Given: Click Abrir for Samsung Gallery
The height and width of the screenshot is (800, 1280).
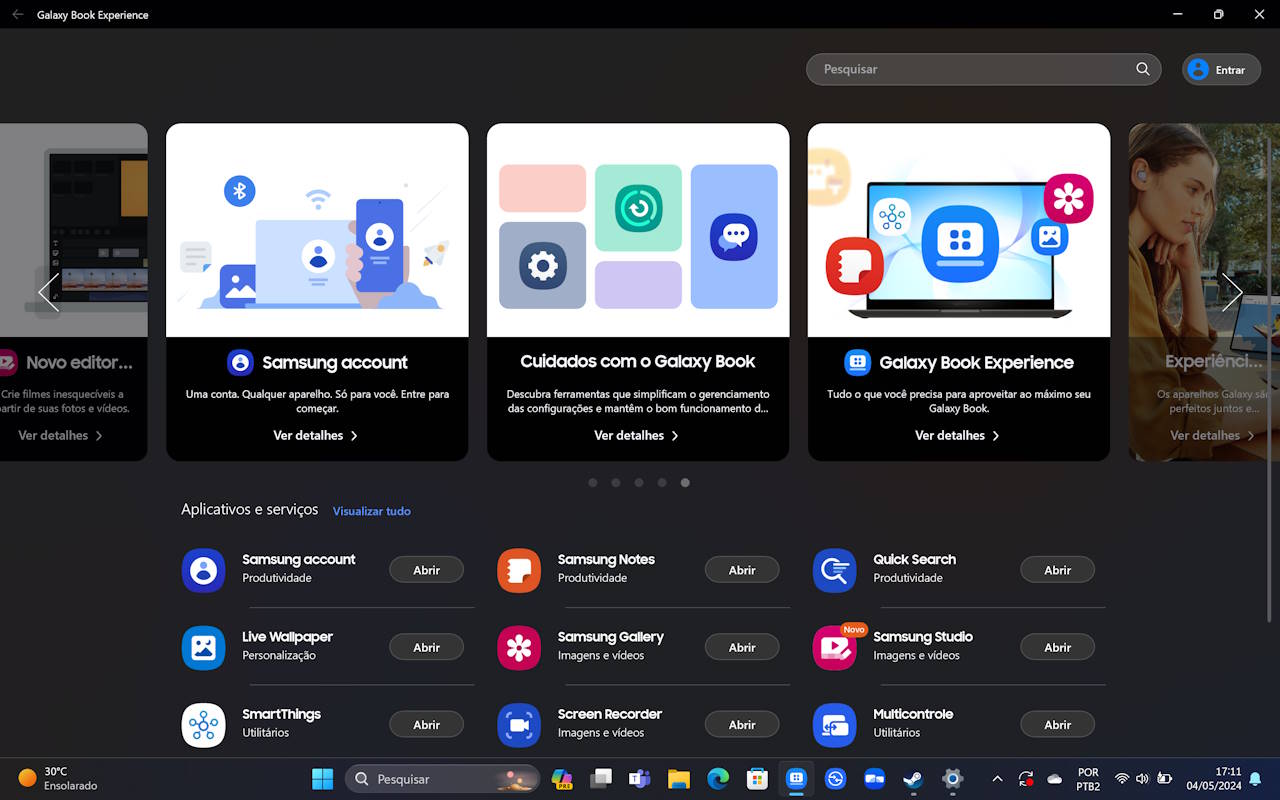Looking at the screenshot, I should [x=742, y=647].
